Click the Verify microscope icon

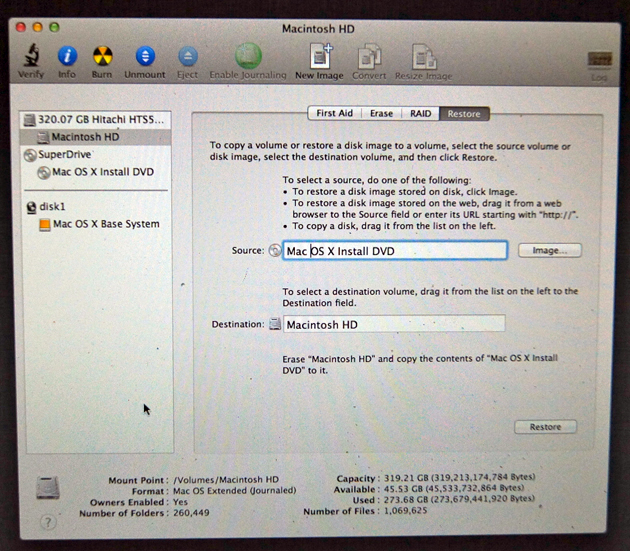(31, 55)
